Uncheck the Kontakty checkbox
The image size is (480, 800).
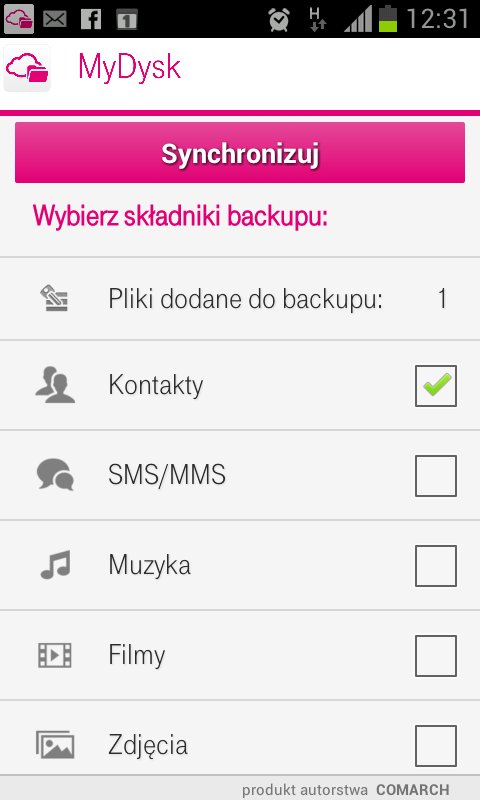point(436,386)
